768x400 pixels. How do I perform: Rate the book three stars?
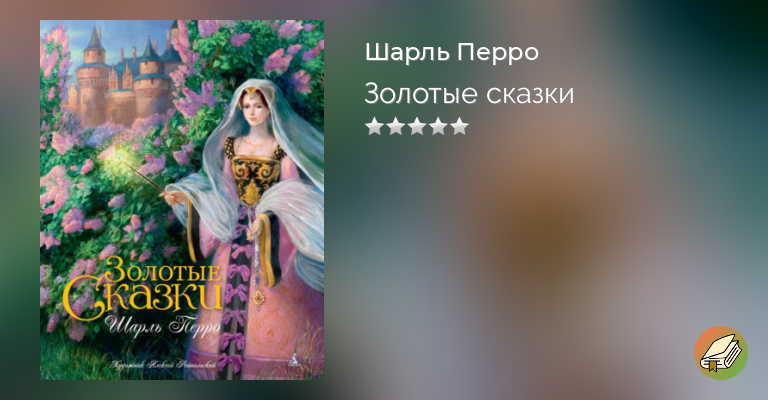pyautogui.click(x=417, y=126)
